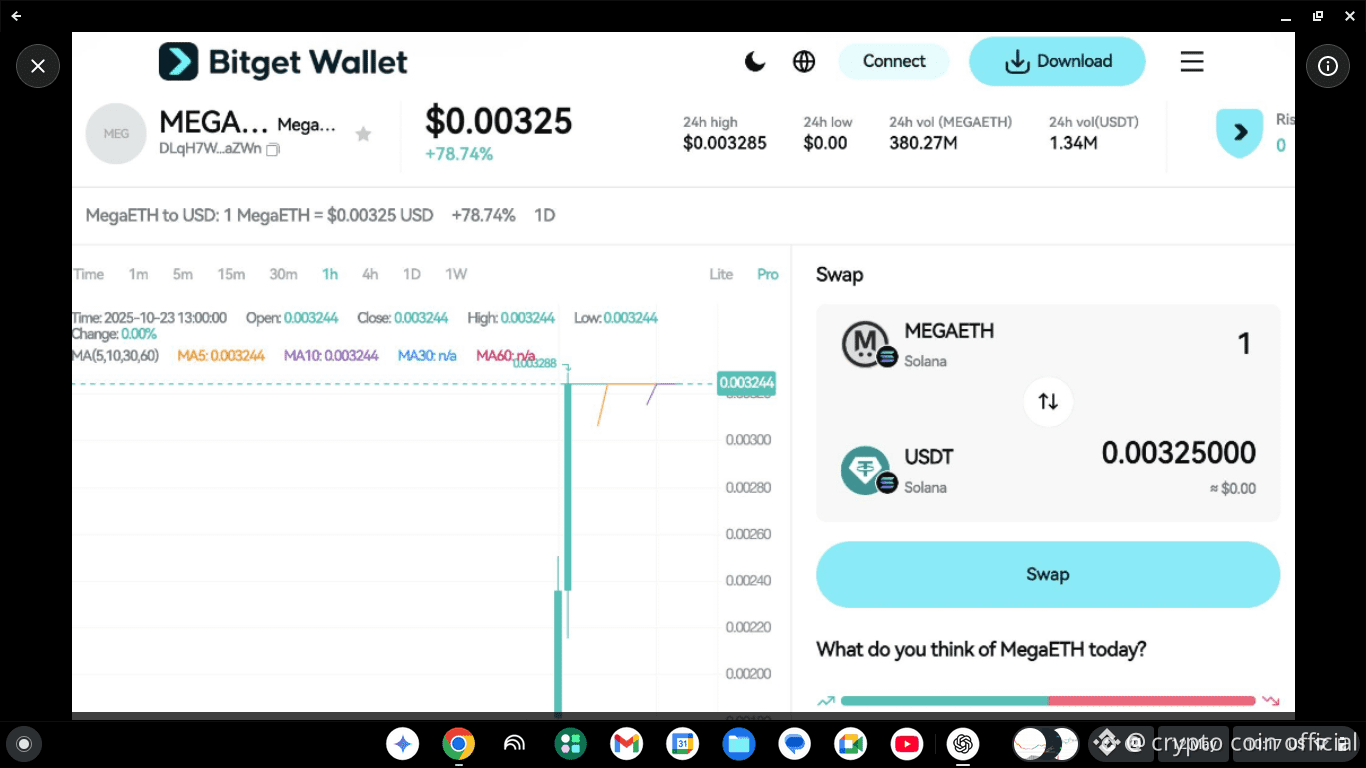
Task: Click the Bitget Wallet logo
Action: 283,62
